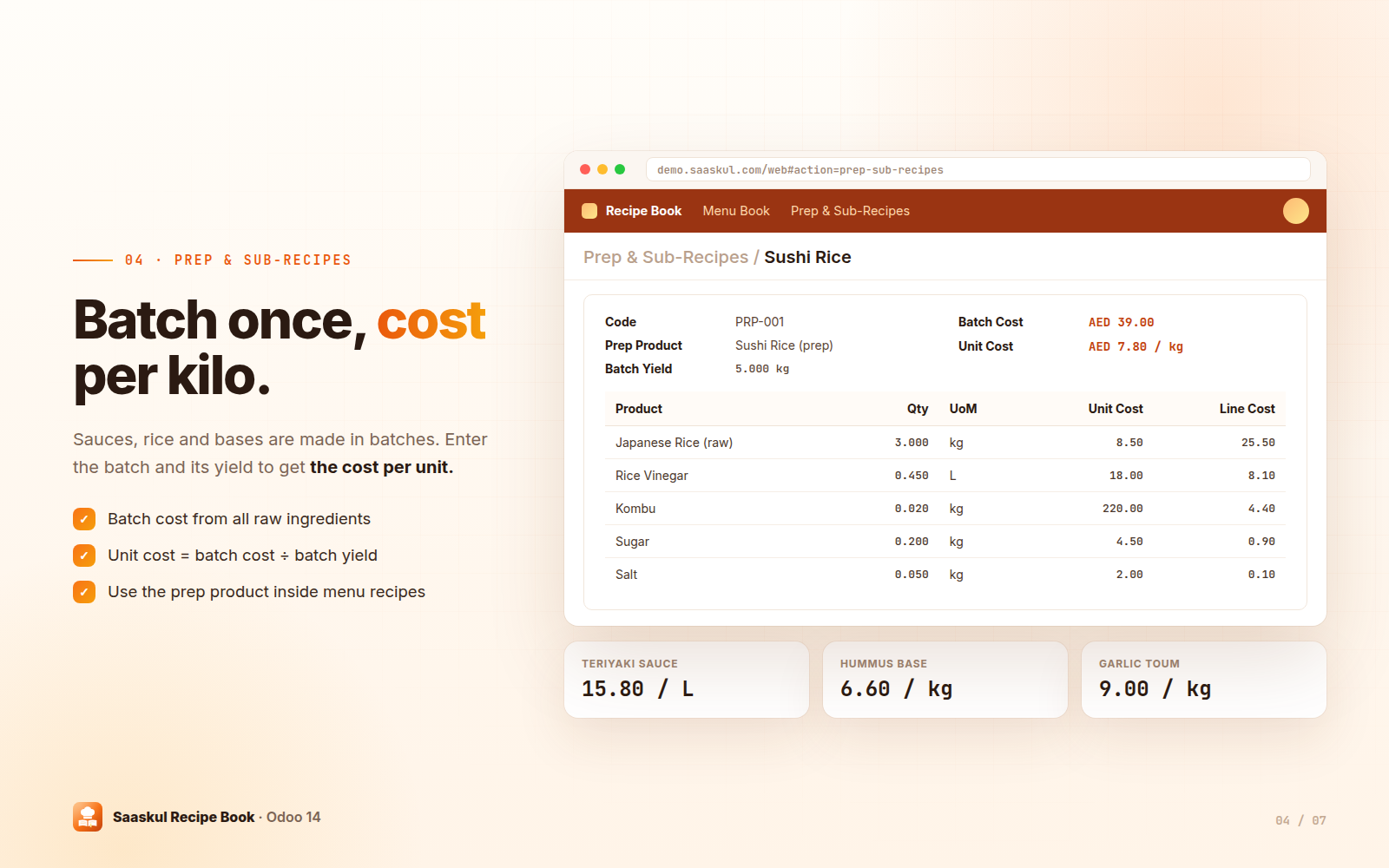This screenshot has height=868, width=1389.
Task: Click the Recipe Book app logo icon
Action: pos(589,211)
